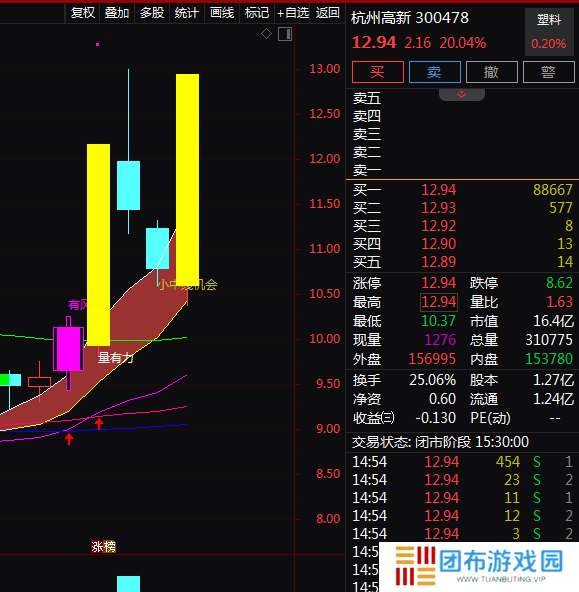This screenshot has height=592, width=579.
Task: Click the 换手 value 25.06%
Action: point(433,380)
